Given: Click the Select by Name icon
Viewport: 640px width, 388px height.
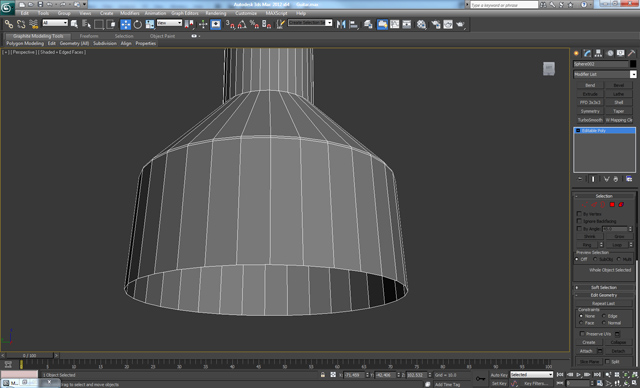Looking at the screenshot, I should point(87,24).
